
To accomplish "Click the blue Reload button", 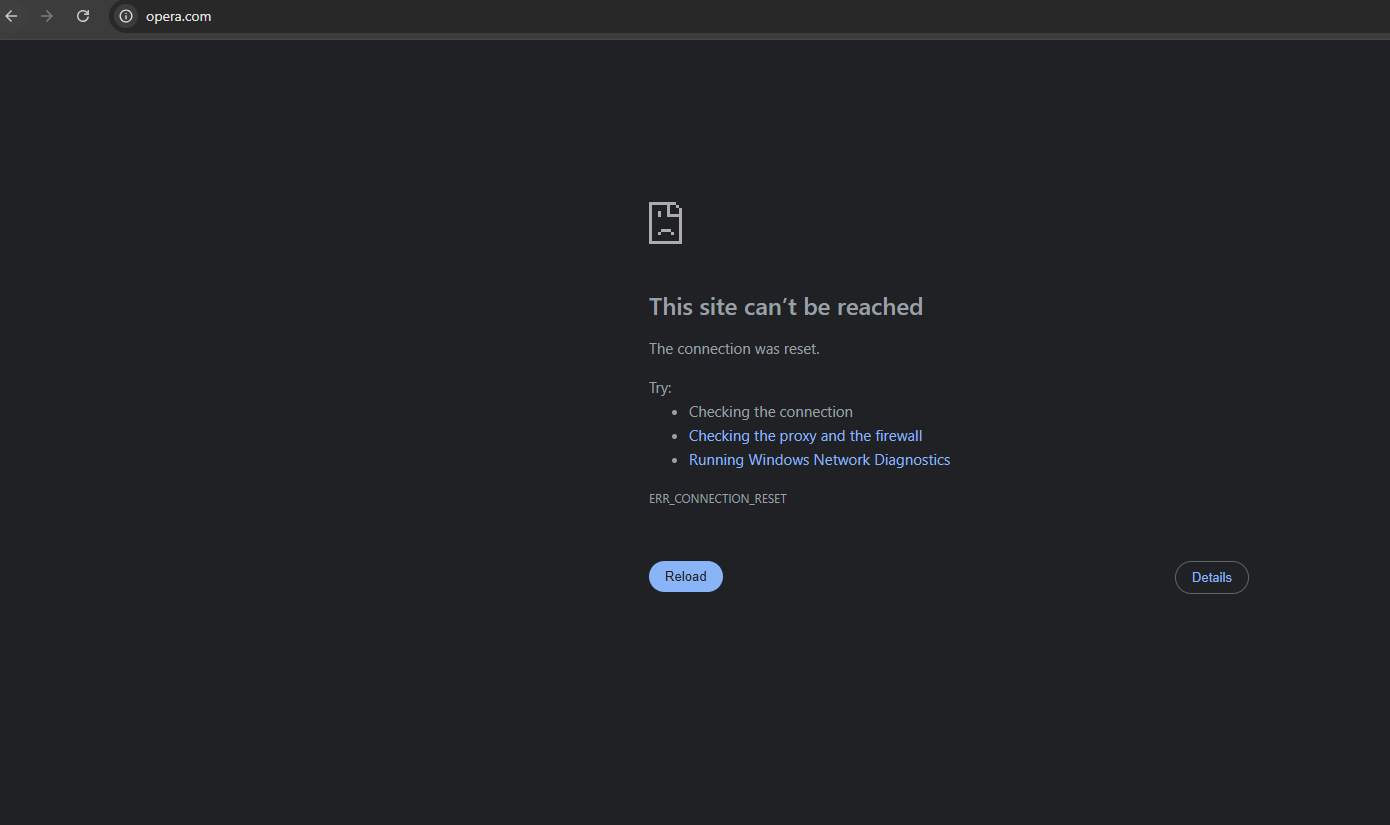I will tap(685, 577).
